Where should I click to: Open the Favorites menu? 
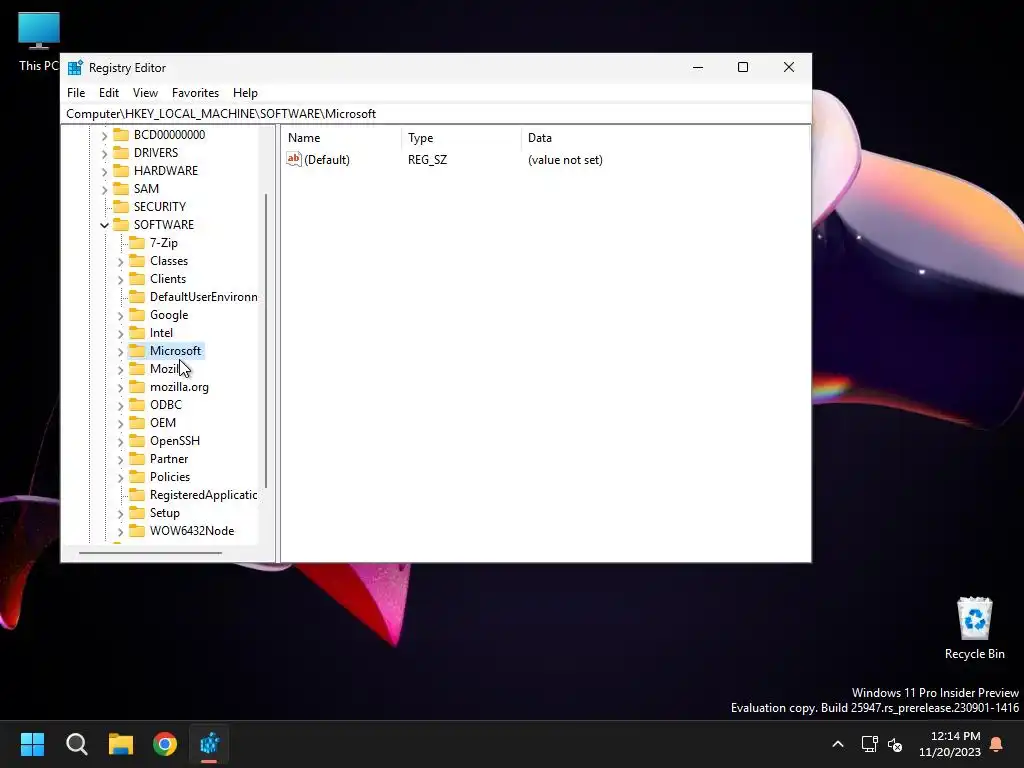tap(195, 93)
